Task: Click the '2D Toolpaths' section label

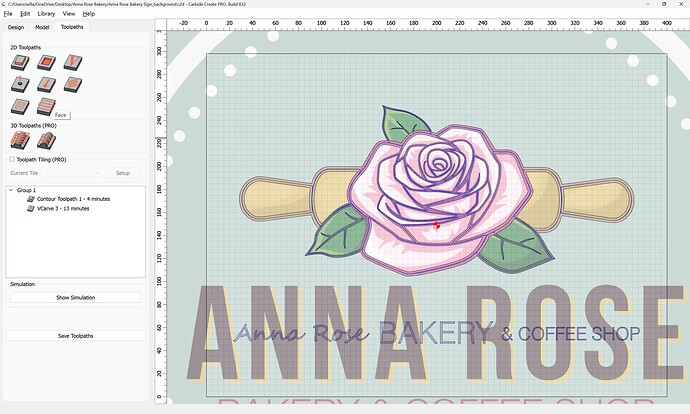Action: click(x=26, y=47)
